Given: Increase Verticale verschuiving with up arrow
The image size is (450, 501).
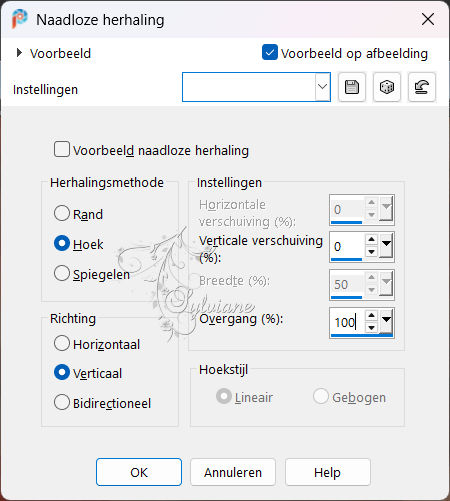Looking at the screenshot, I should (x=371, y=239).
